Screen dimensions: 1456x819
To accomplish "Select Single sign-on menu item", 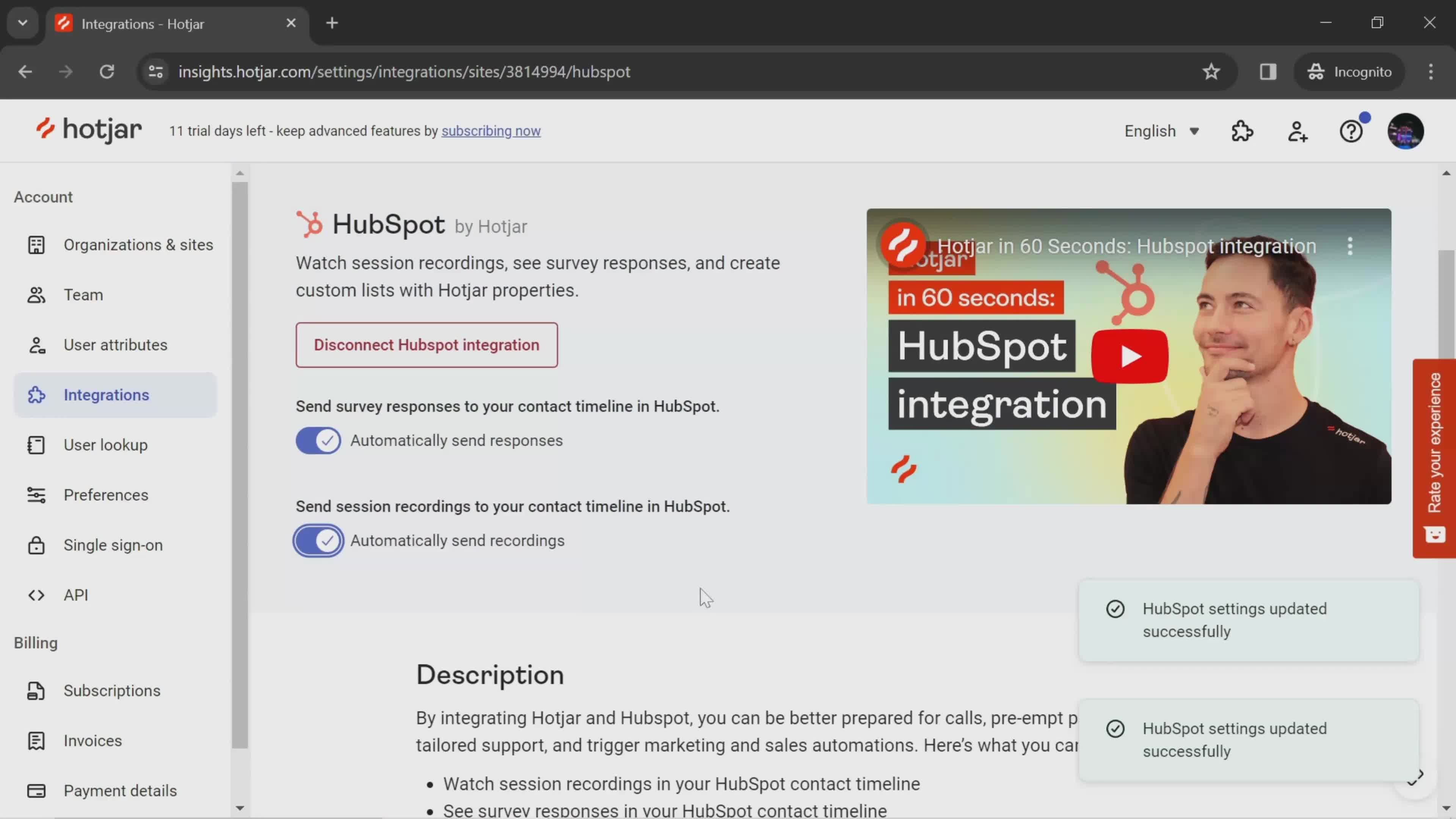I will (113, 545).
